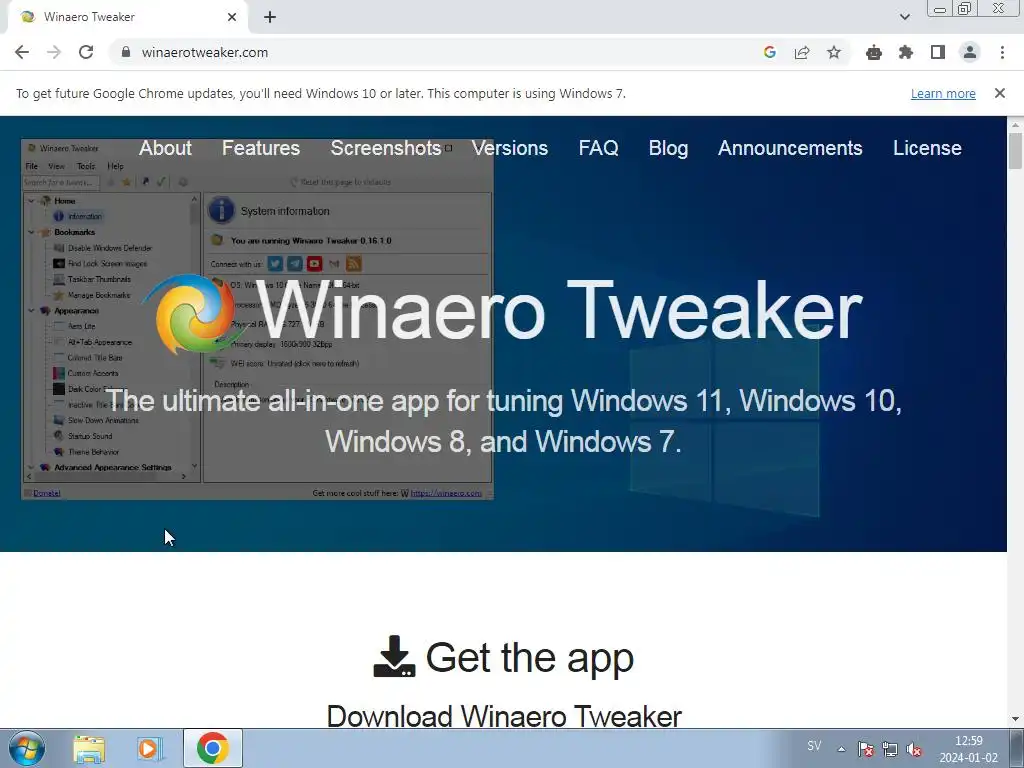This screenshot has height=768, width=1024.
Task: Click the Get the app heading
Action: (x=530, y=657)
